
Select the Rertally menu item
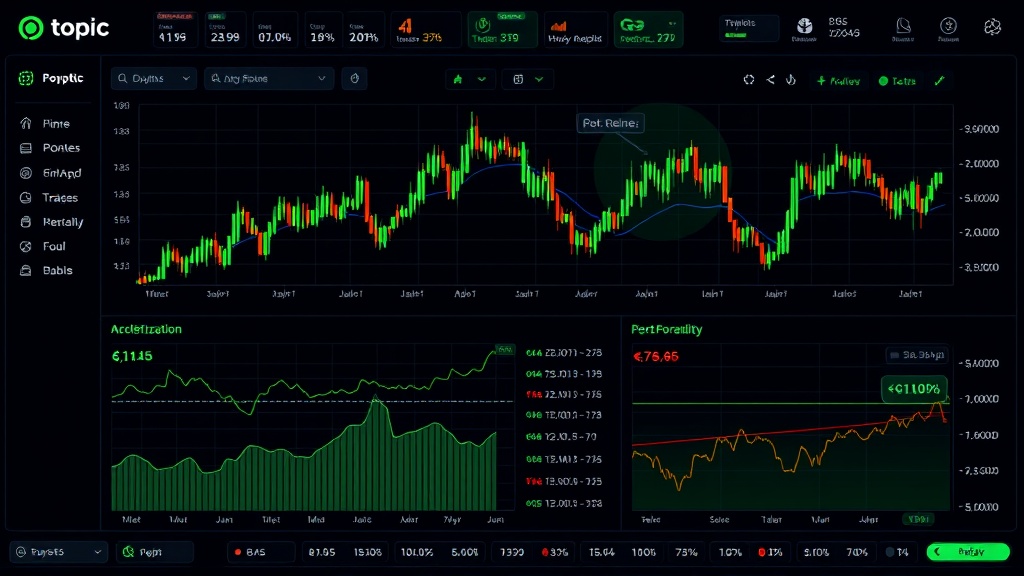pyautogui.click(x=63, y=222)
